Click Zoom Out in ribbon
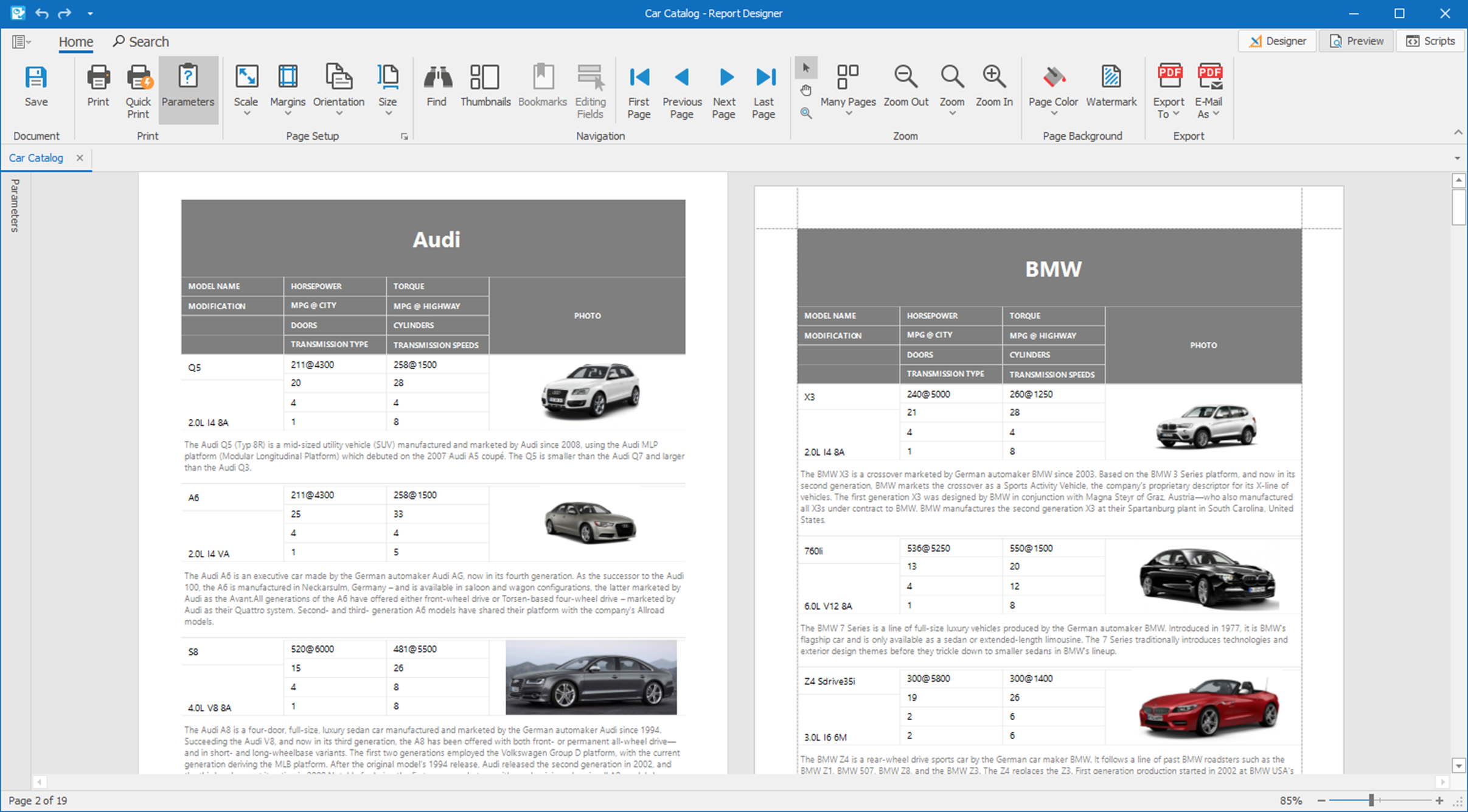The image size is (1468, 812). [x=905, y=87]
